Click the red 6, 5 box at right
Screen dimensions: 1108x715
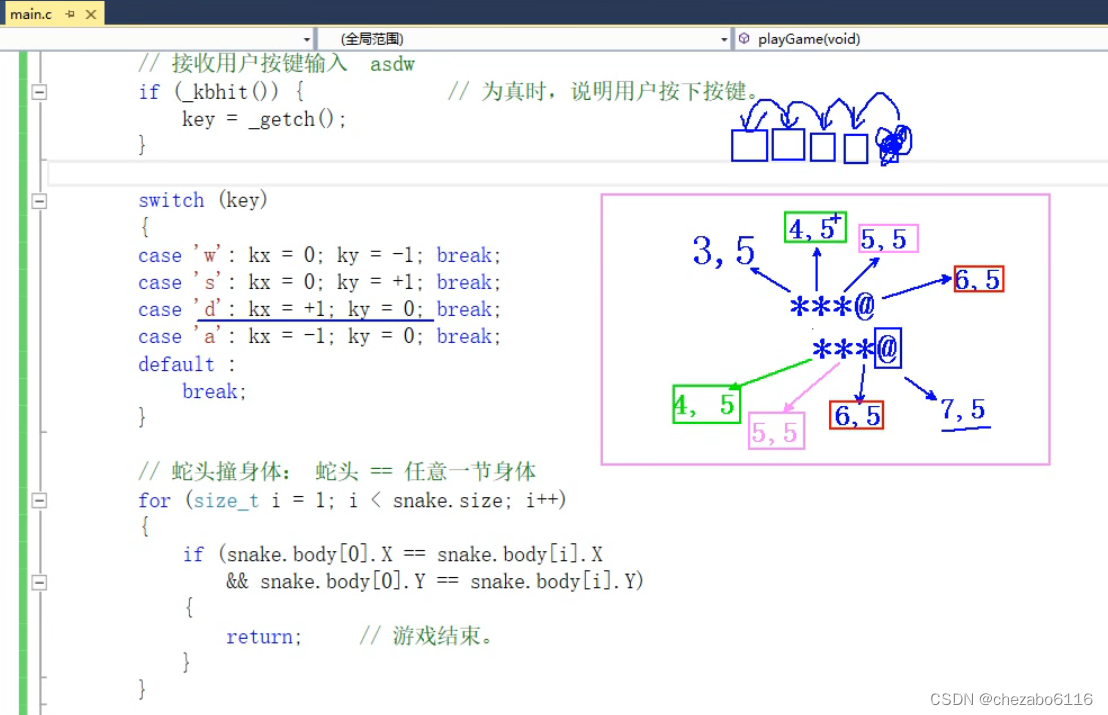pyautogui.click(x=979, y=279)
